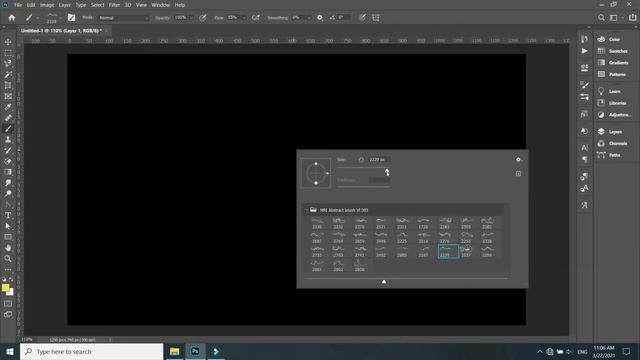Collapse the Abstract brush folder
This screenshot has width=640, height=360.
307,210
